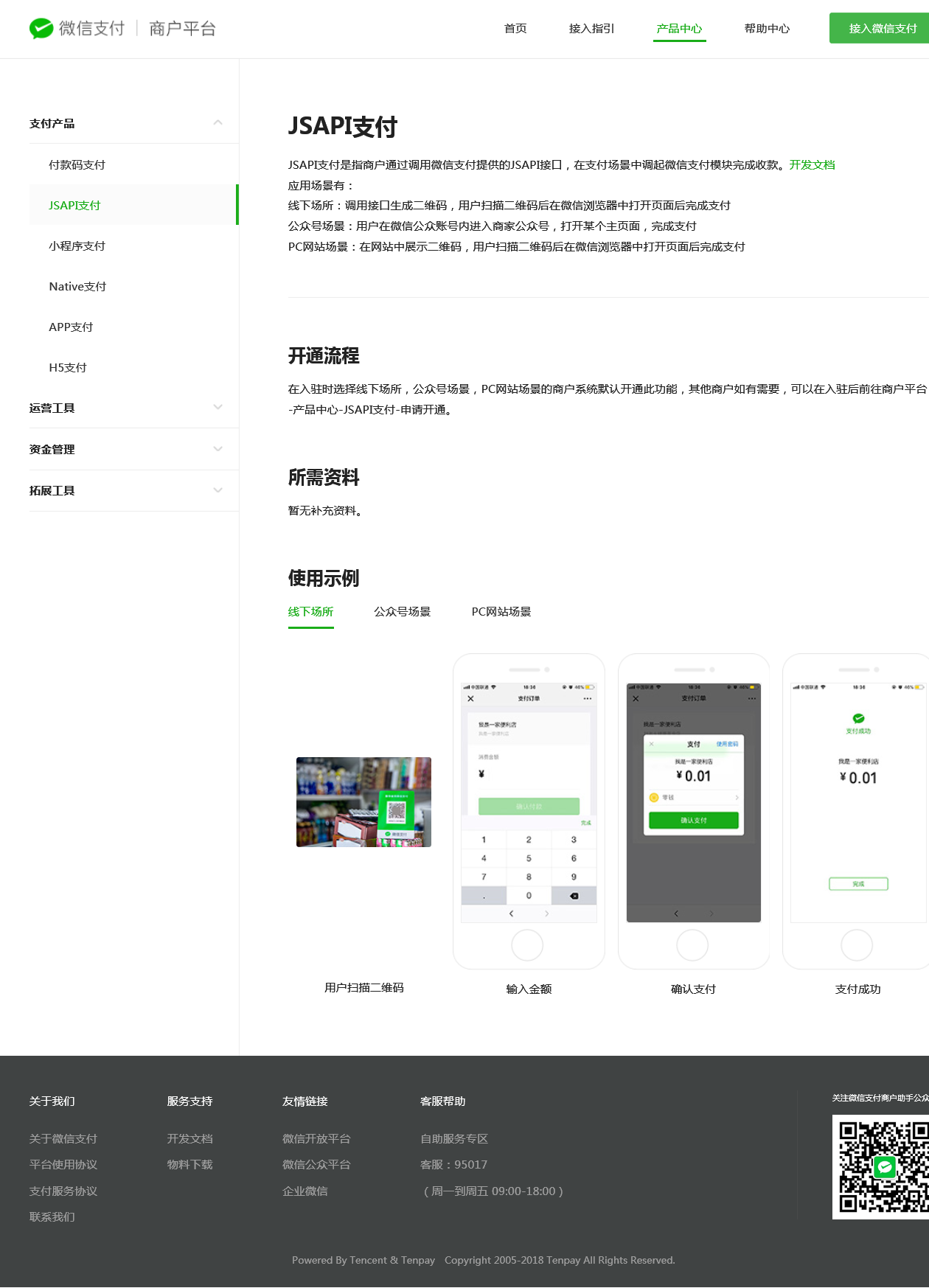
Task: Open the 物料下载 footer link
Action: [189, 1164]
